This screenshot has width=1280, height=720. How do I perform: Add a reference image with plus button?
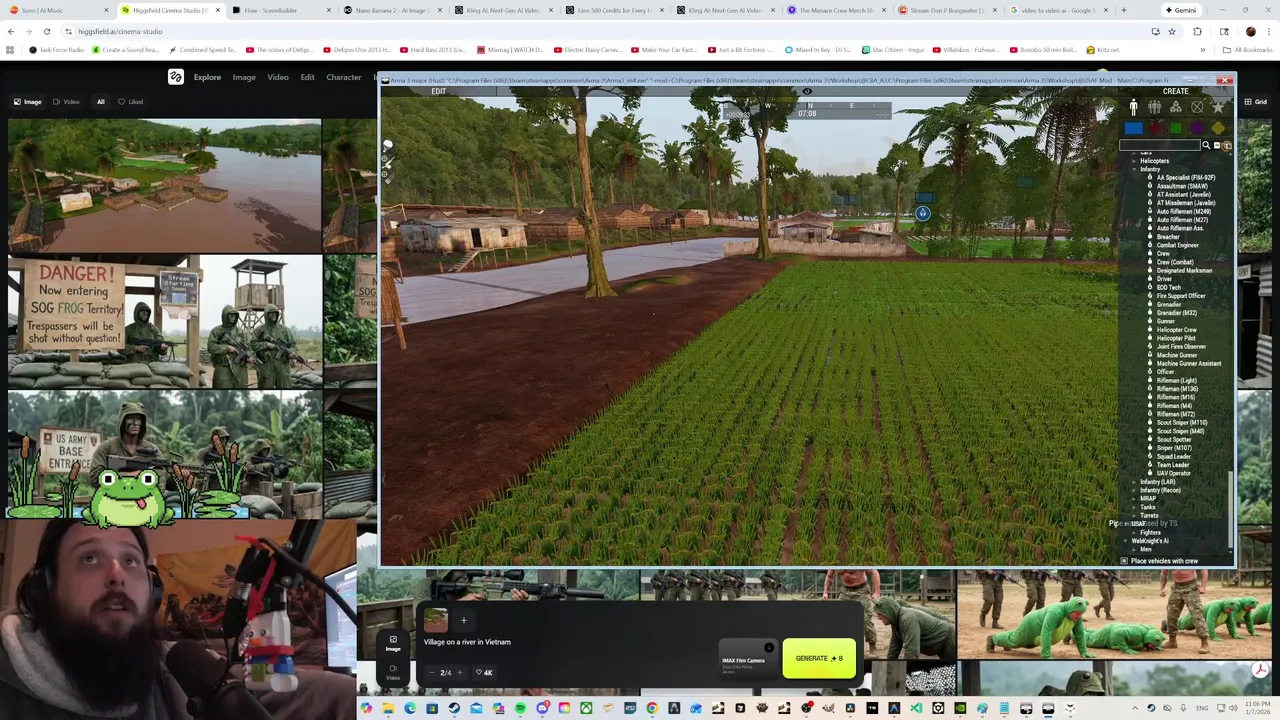[x=463, y=620]
